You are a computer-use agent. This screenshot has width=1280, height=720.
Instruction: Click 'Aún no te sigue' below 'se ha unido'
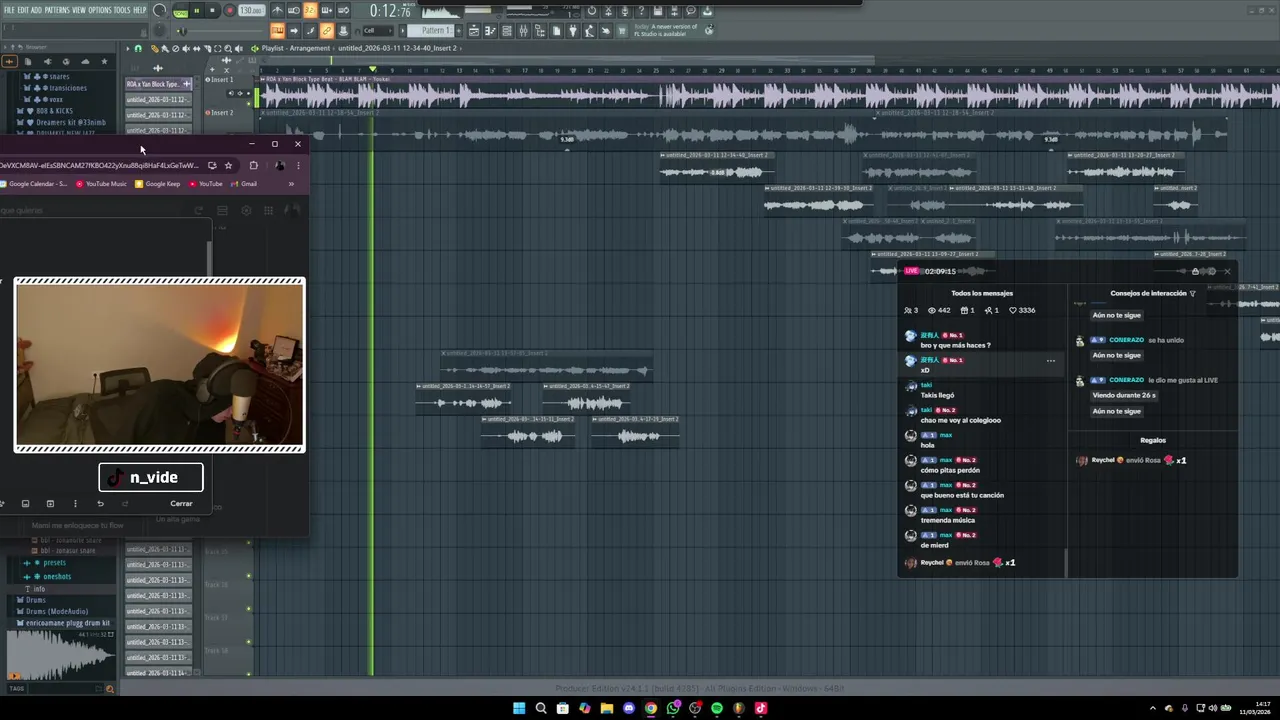[x=1117, y=355]
